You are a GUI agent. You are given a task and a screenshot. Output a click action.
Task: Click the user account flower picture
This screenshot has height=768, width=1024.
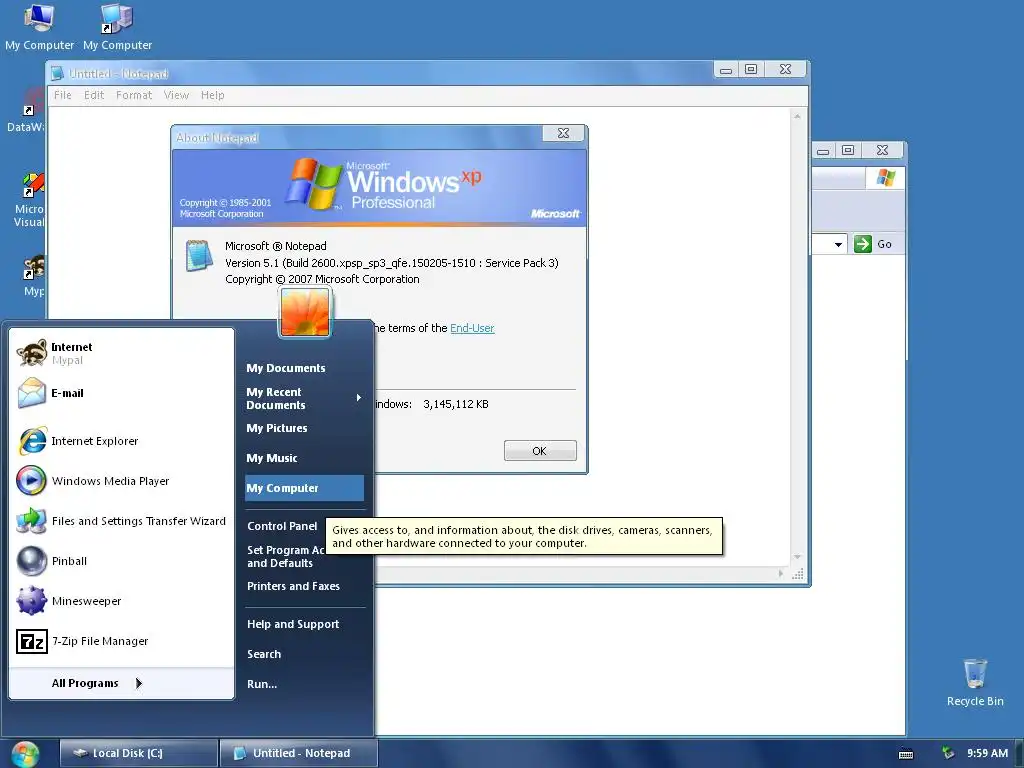pyautogui.click(x=305, y=313)
